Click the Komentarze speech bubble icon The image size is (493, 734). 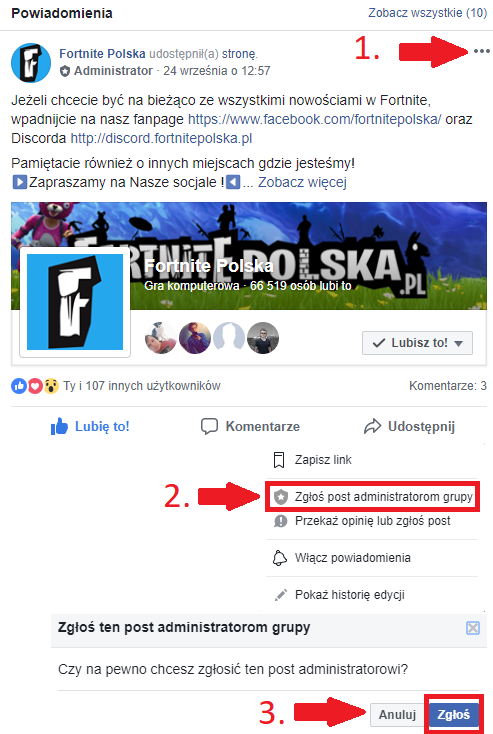(x=209, y=426)
